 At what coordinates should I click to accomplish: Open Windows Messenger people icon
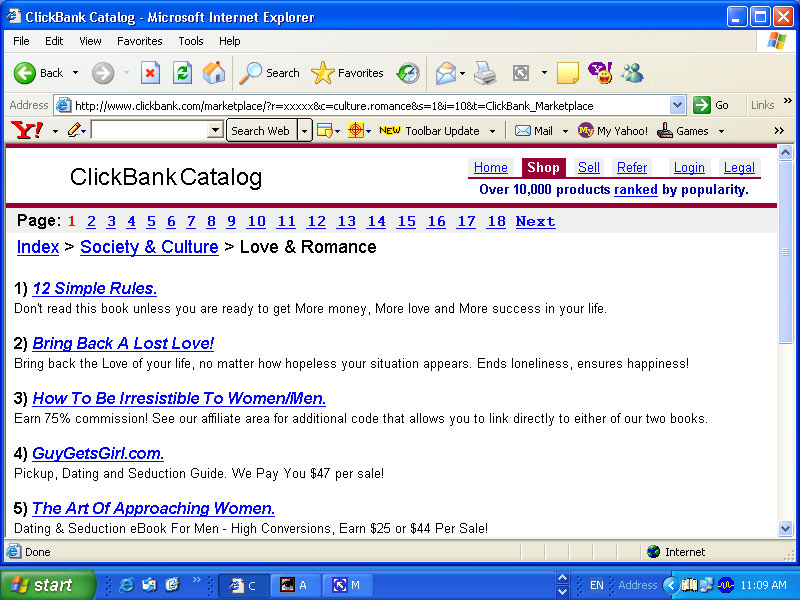632,73
